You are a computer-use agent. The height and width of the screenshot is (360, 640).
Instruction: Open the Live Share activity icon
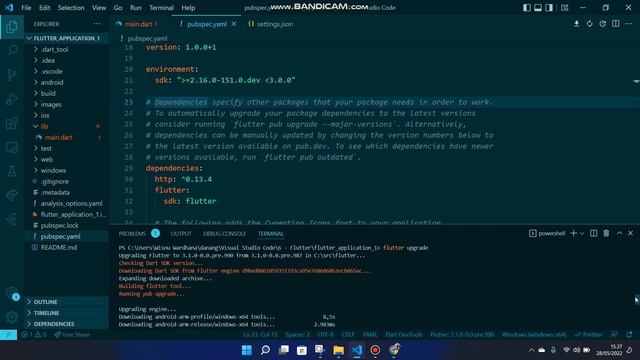[12, 196]
